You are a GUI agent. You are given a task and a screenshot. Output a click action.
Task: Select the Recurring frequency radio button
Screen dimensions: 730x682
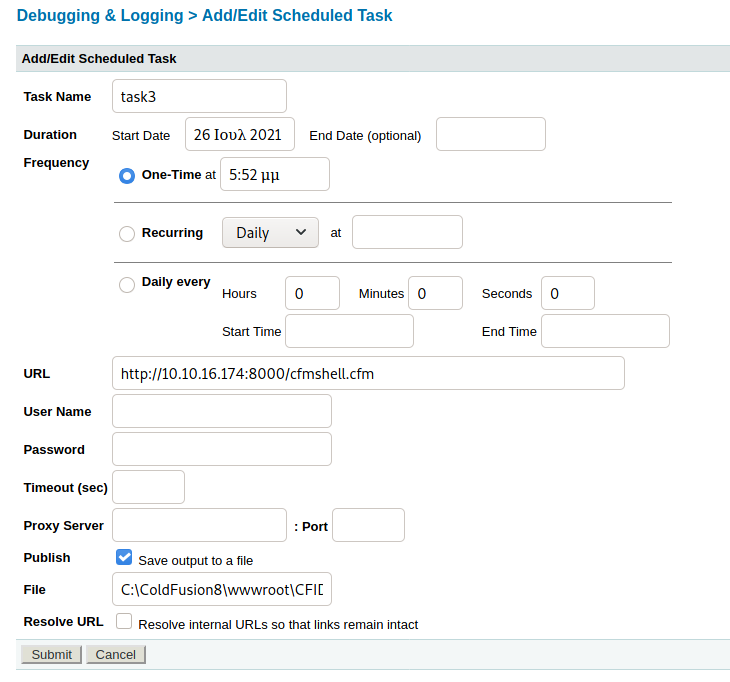point(127,234)
